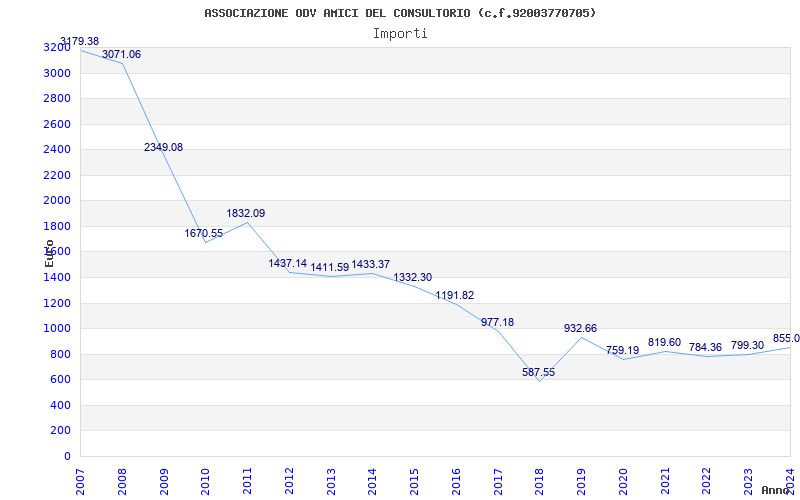Image resolution: width=800 pixels, height=500 pixels.
Task: Click the x-axis year 2011
Action: click(x=247, y=481)
